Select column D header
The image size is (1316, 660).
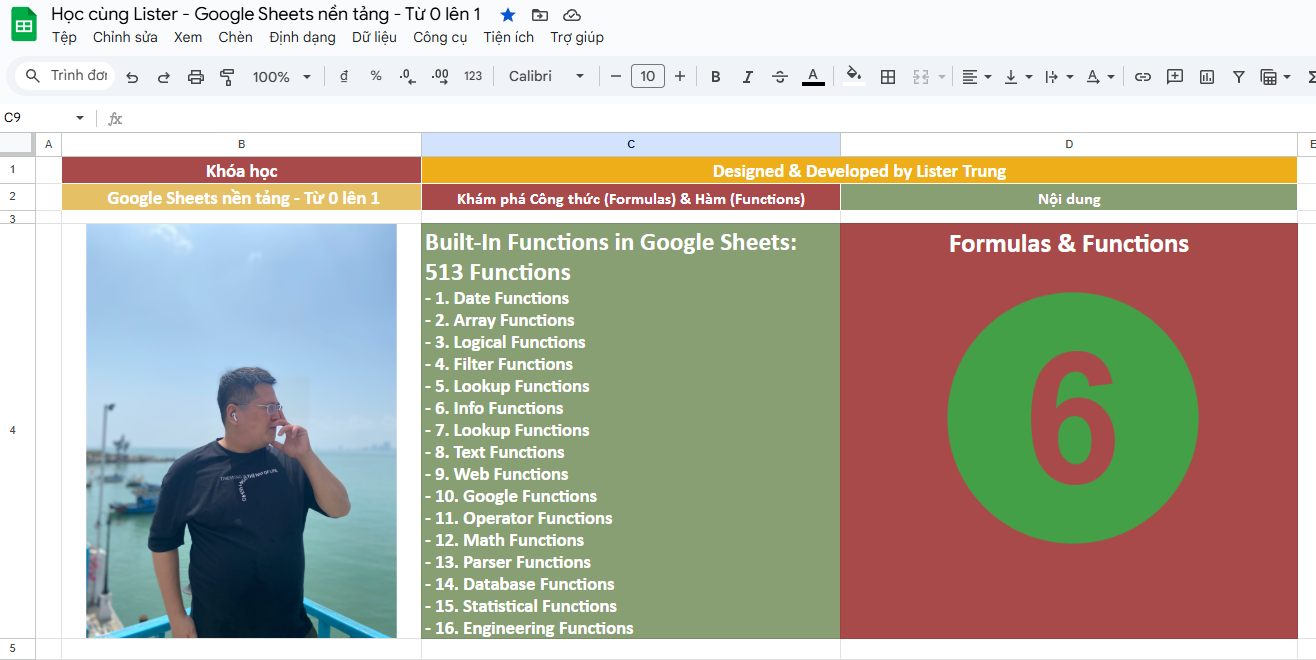point(1068,144)
